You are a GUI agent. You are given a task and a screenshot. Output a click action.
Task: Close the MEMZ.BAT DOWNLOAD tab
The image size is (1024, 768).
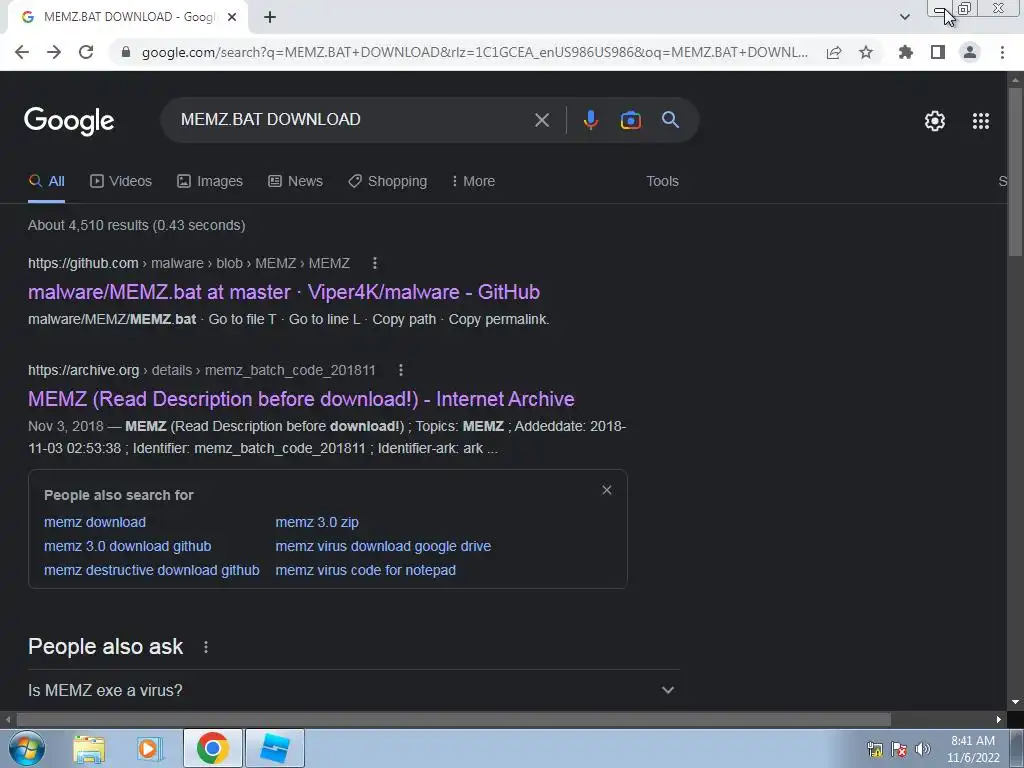232,18
